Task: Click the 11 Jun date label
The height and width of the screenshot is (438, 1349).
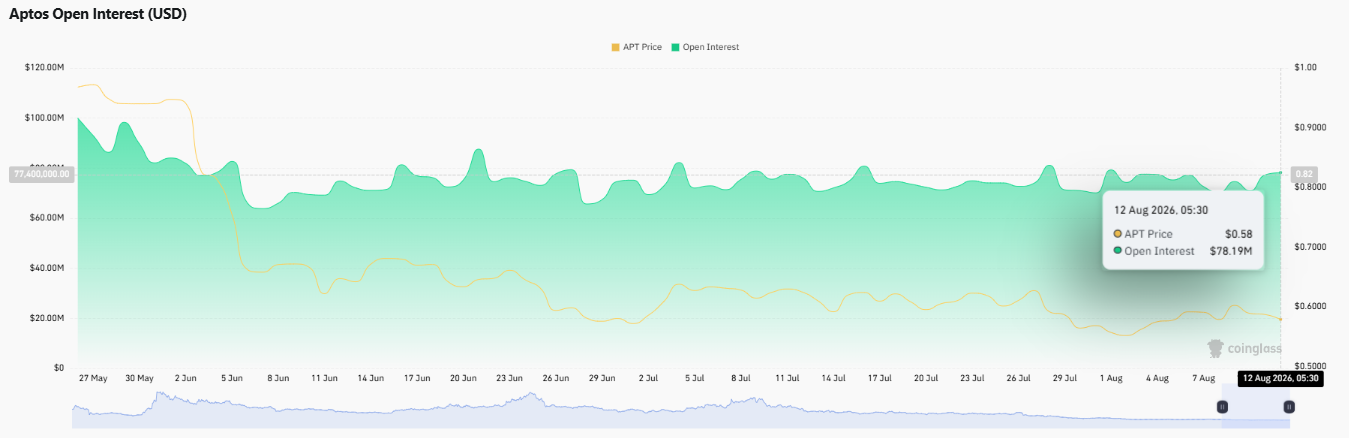Action: tap(323, 379)
